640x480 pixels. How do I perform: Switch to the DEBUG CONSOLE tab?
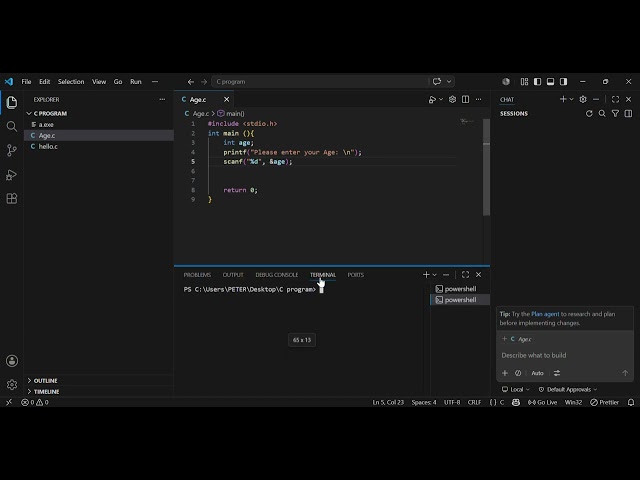pos(277,275)
